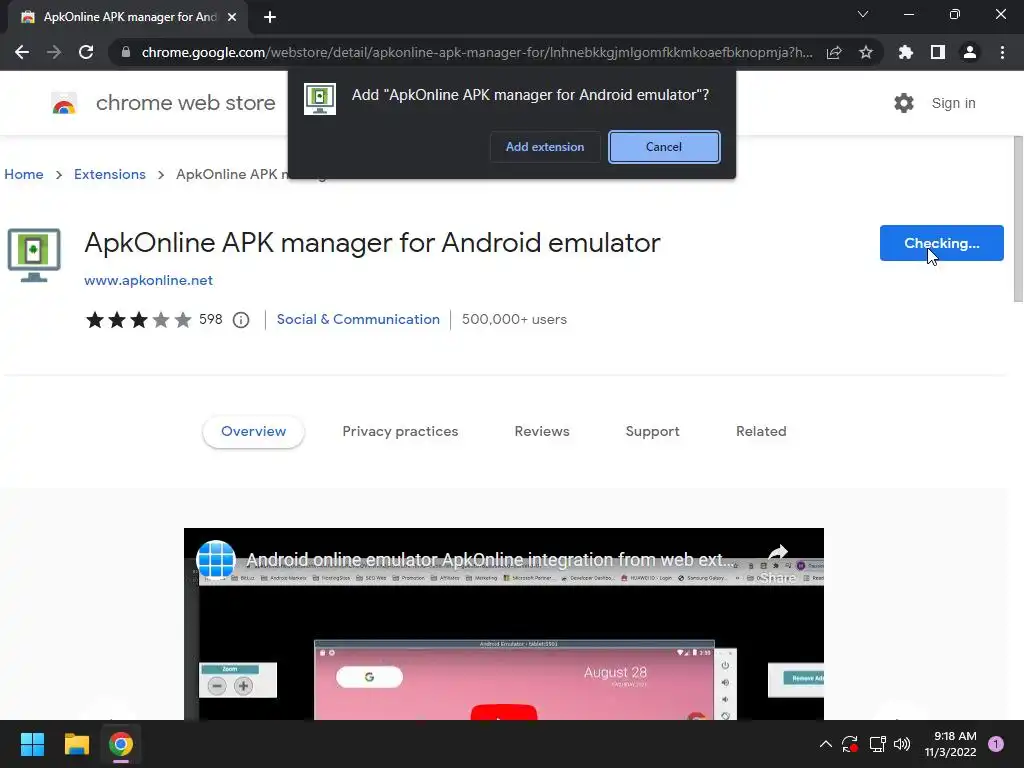The width and height of the screenshot is (1024, 768).
Task: Click Sign in
Action: click(953, 103)
